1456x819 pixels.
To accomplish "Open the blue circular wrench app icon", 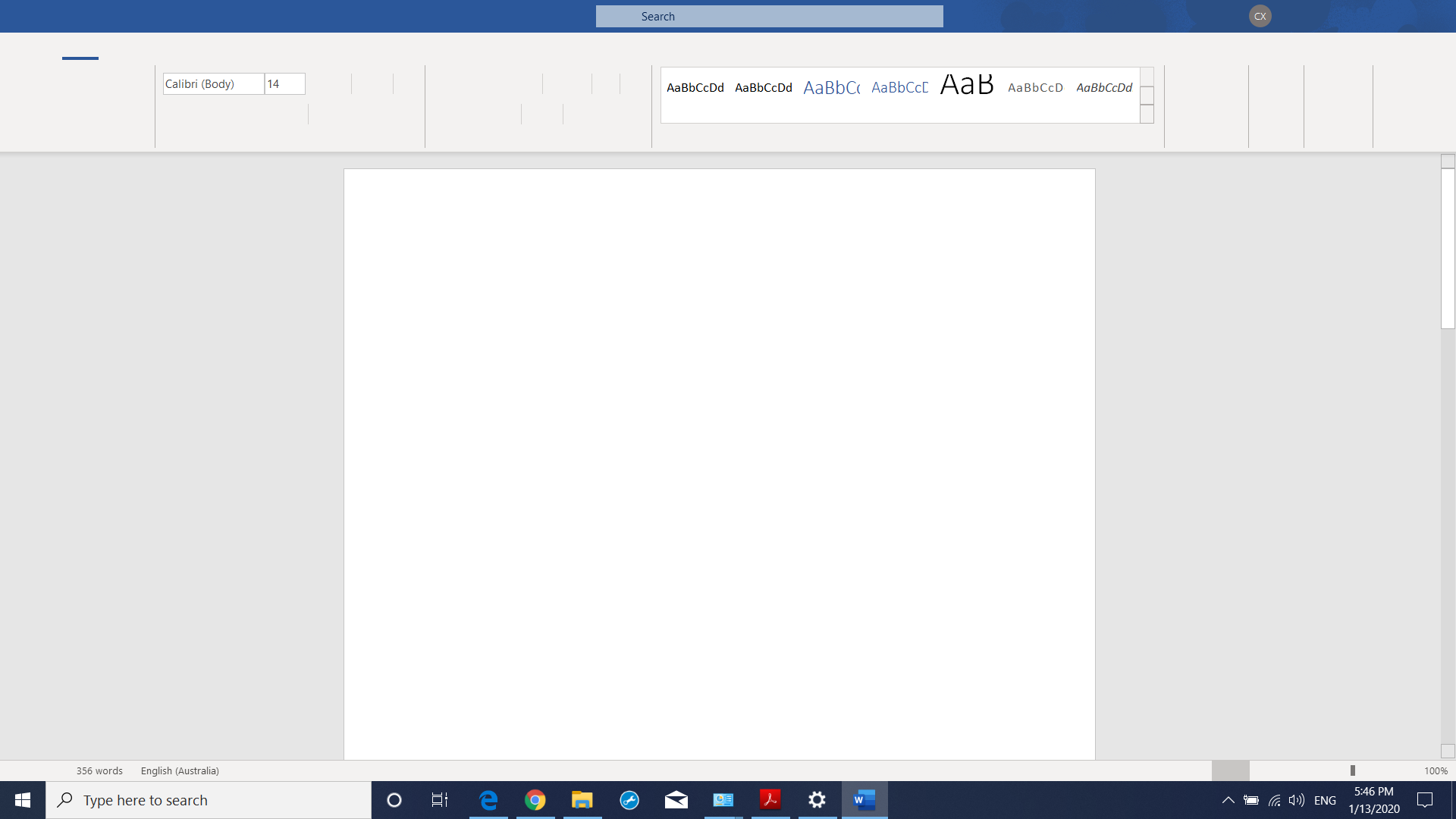I will click(629, 800).
